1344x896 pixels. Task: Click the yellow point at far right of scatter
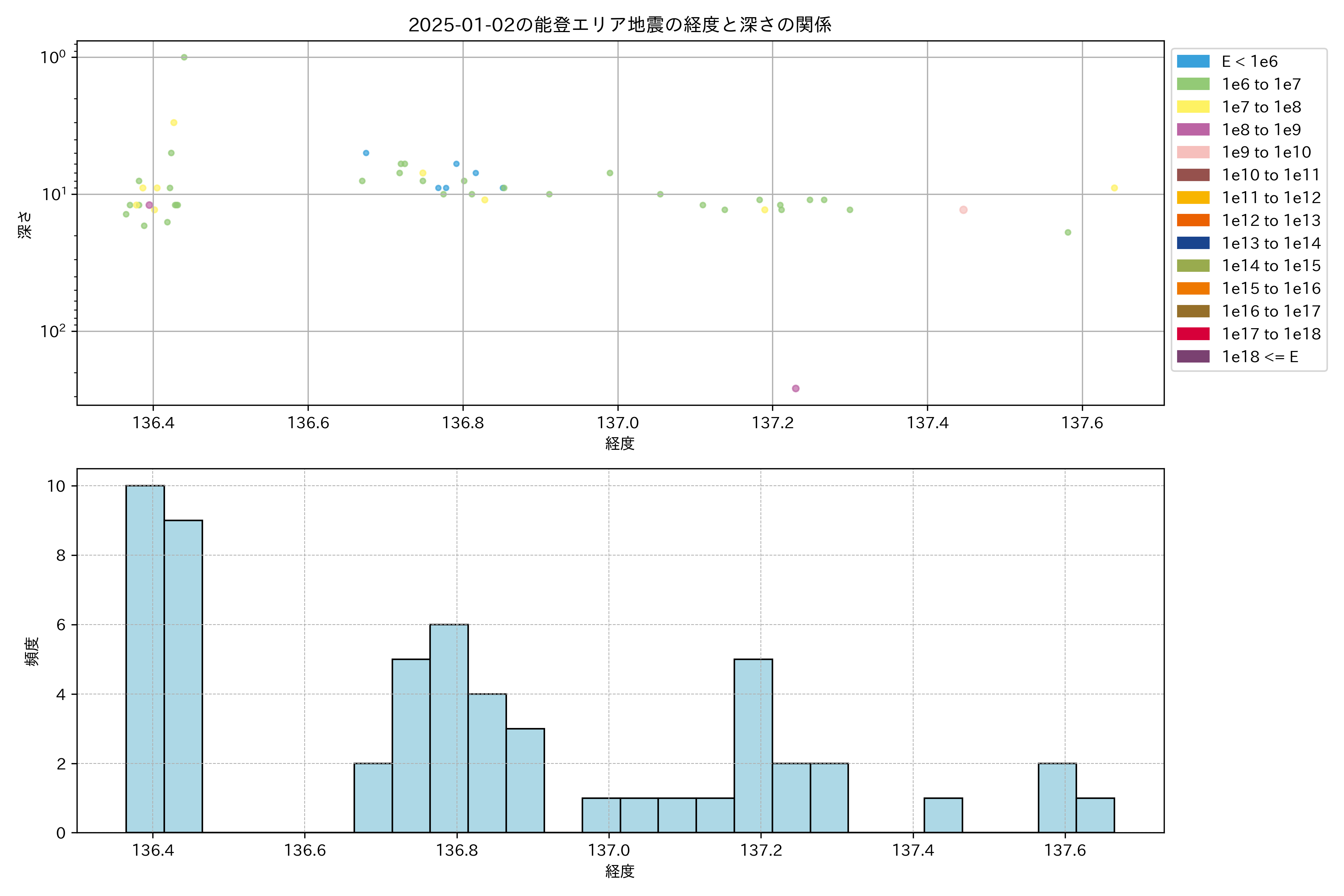point(1114,188)
